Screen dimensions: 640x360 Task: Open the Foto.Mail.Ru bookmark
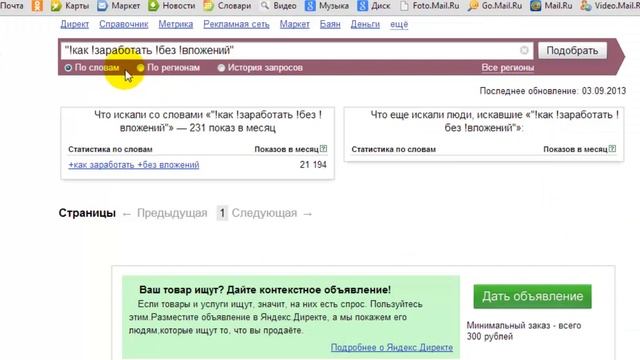tap(429, 6)
